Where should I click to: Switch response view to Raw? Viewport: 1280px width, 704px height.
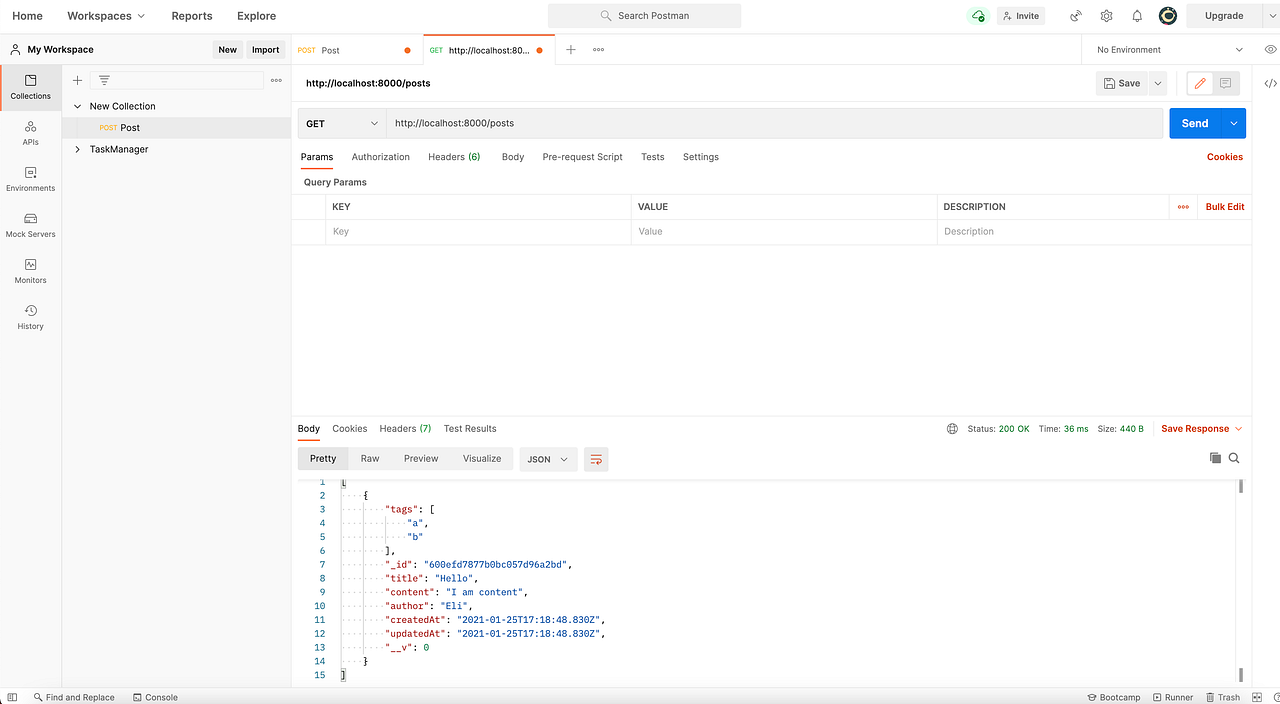(369, 458)
